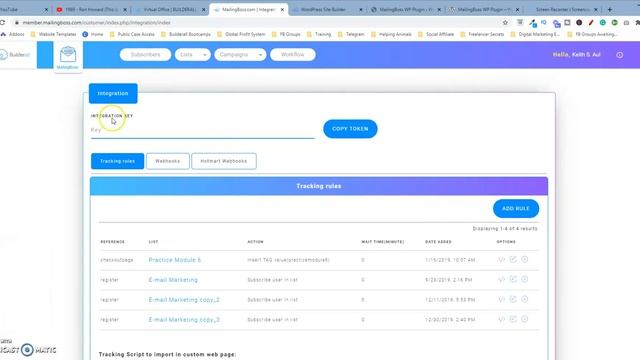Expand the Campaigns dropdown menu
The height and width of the screenshot is (360, 640).
tap(240, 55)
